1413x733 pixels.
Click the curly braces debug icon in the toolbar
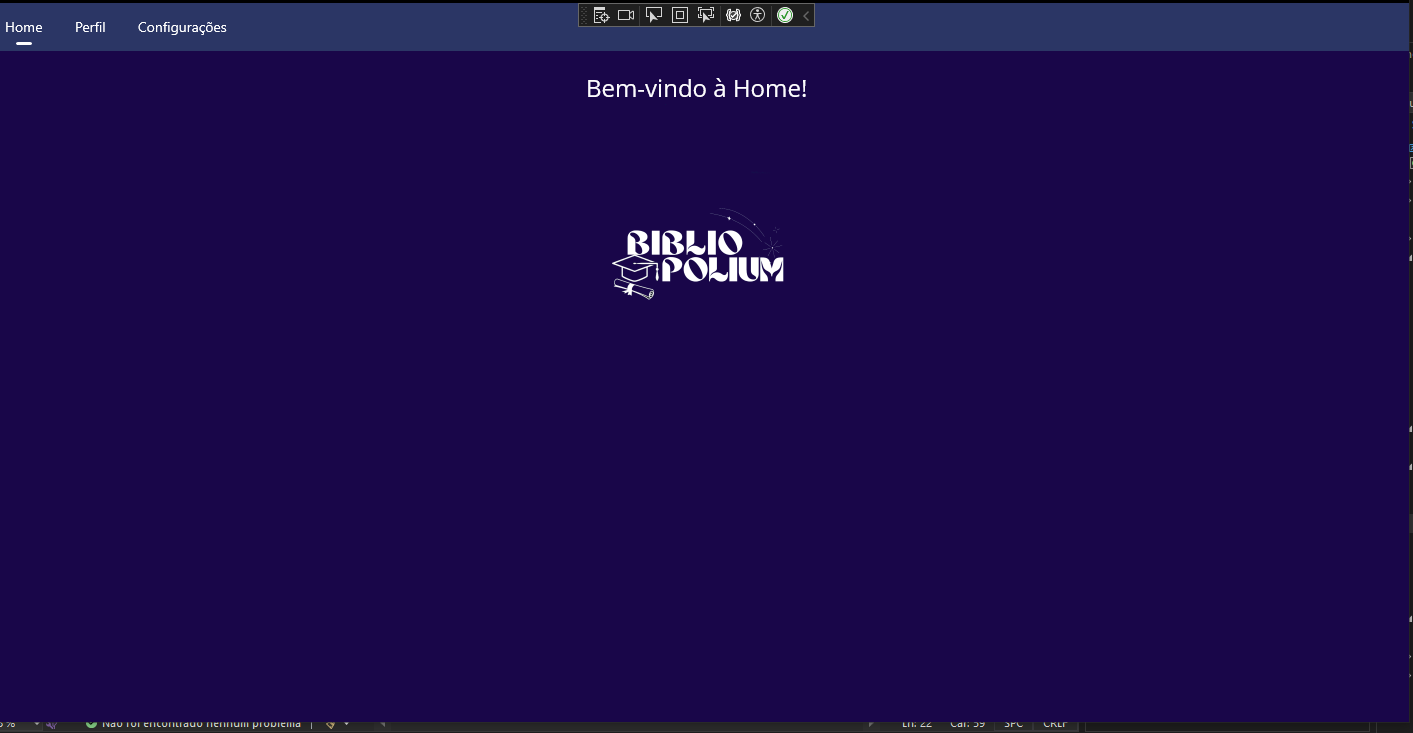[x=733, y=15]
